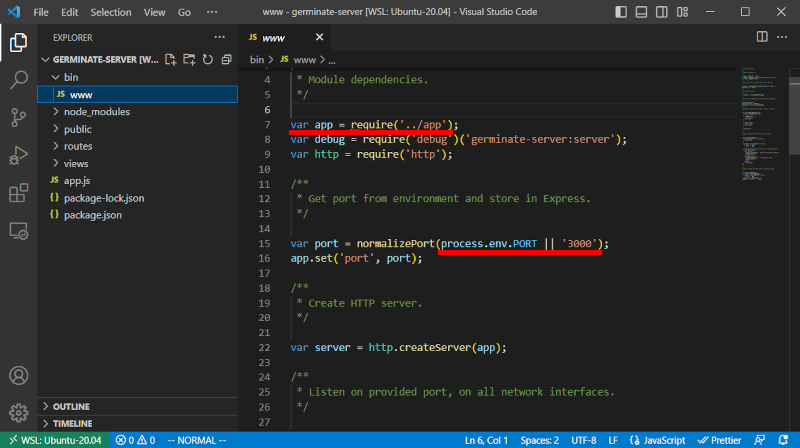Open the Search view icon
The image size is (800, 448).
(18, 80)
